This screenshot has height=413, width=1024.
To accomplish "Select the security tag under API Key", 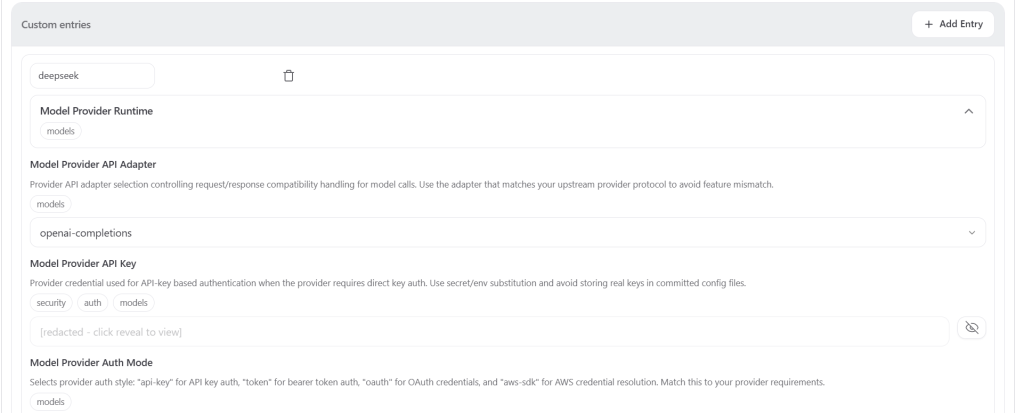I will [51, 303].
